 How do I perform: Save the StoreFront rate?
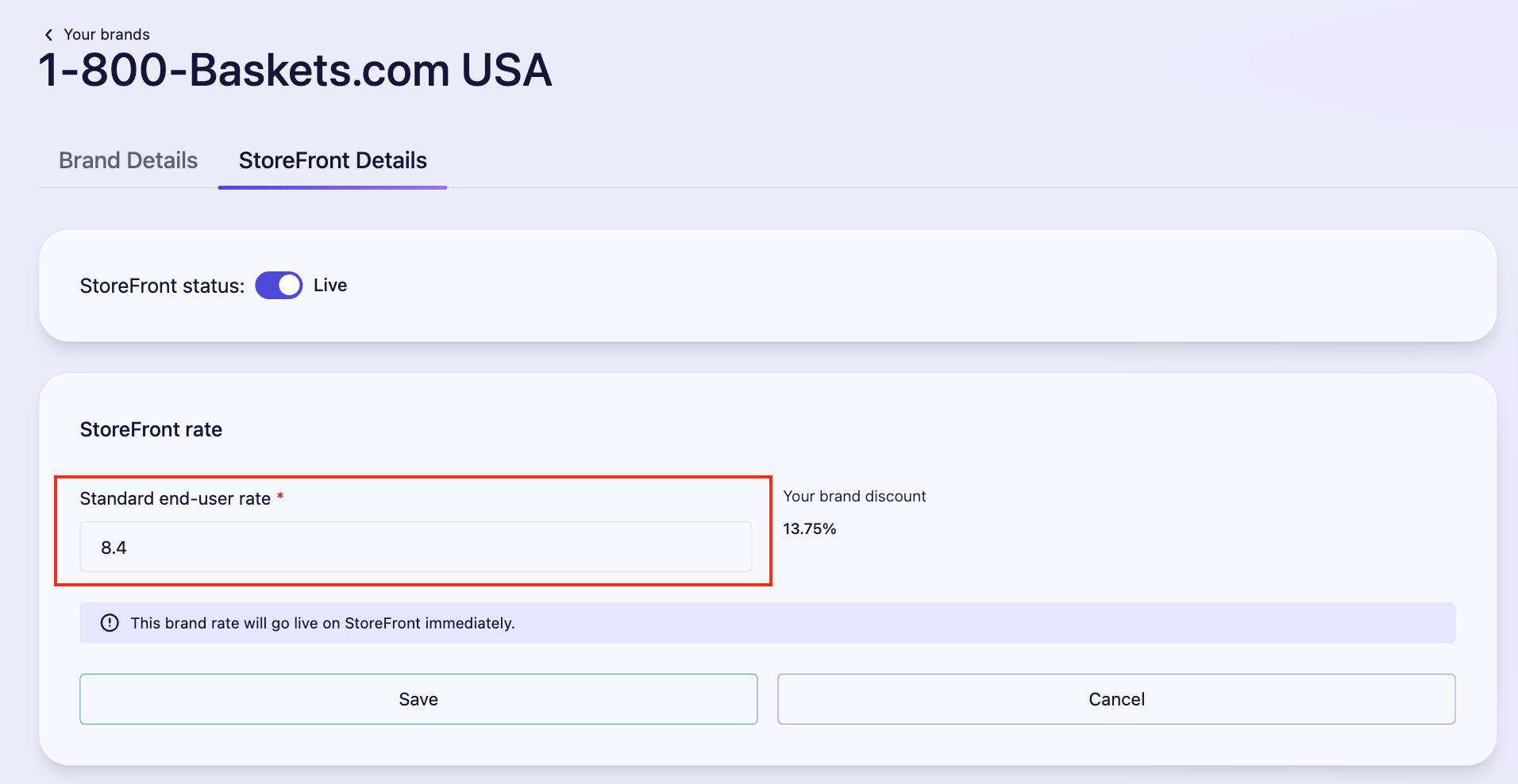pyautogui.click(x=418, y=699)
